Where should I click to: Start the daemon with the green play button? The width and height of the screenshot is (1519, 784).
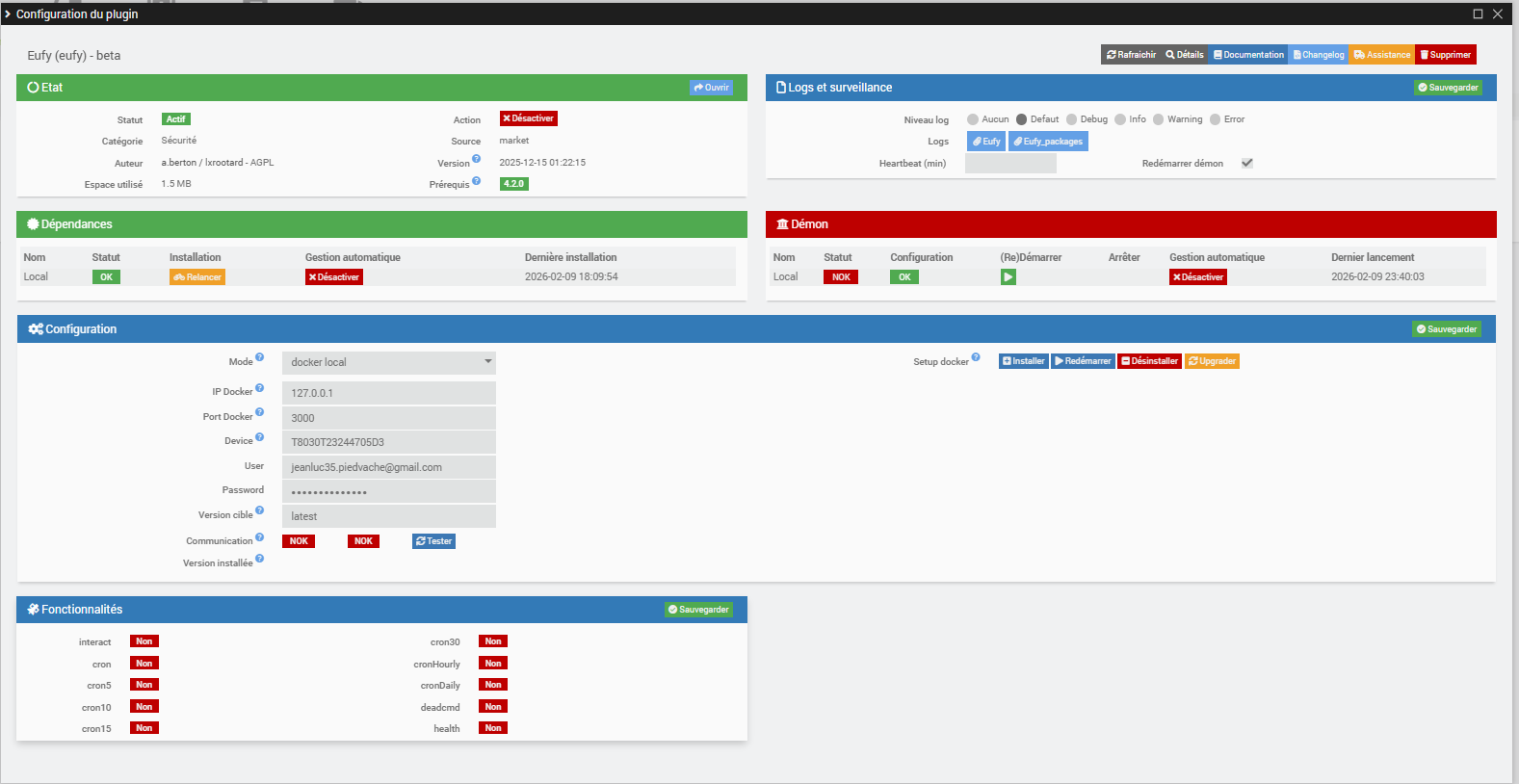click(x=1008, y=277)
